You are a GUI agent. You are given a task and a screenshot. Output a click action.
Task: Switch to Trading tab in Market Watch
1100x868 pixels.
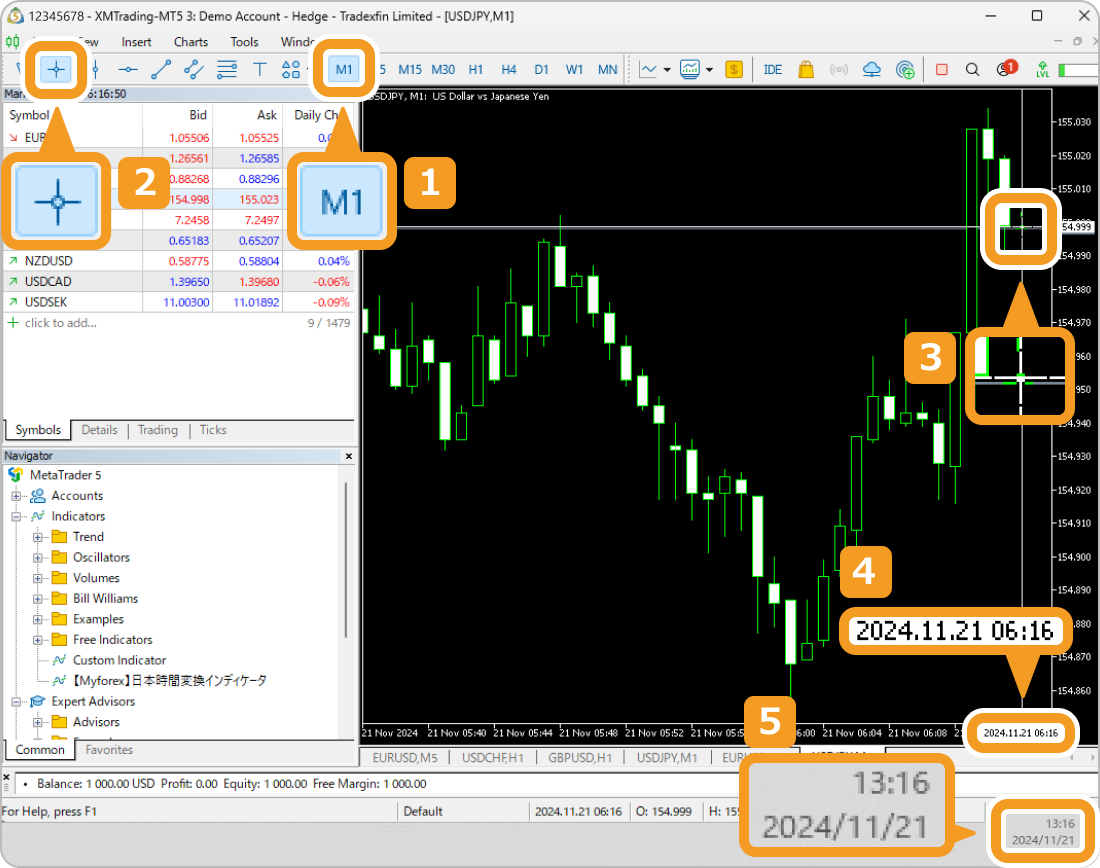[158, 429]
